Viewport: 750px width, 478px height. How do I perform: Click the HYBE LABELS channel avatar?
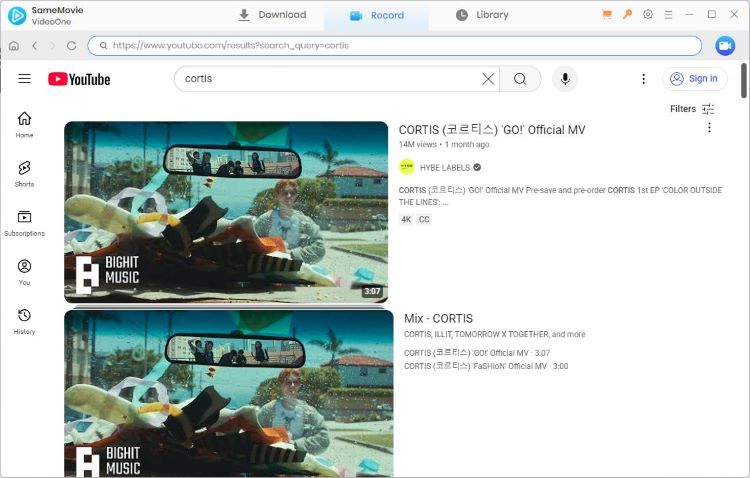pos(407,167)
